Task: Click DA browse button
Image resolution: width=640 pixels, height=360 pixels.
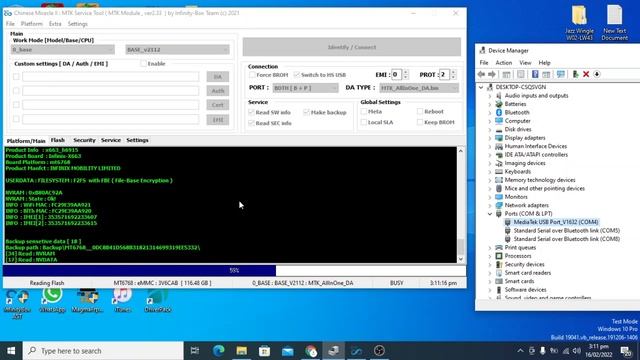Action: click(x=218, y=77)
